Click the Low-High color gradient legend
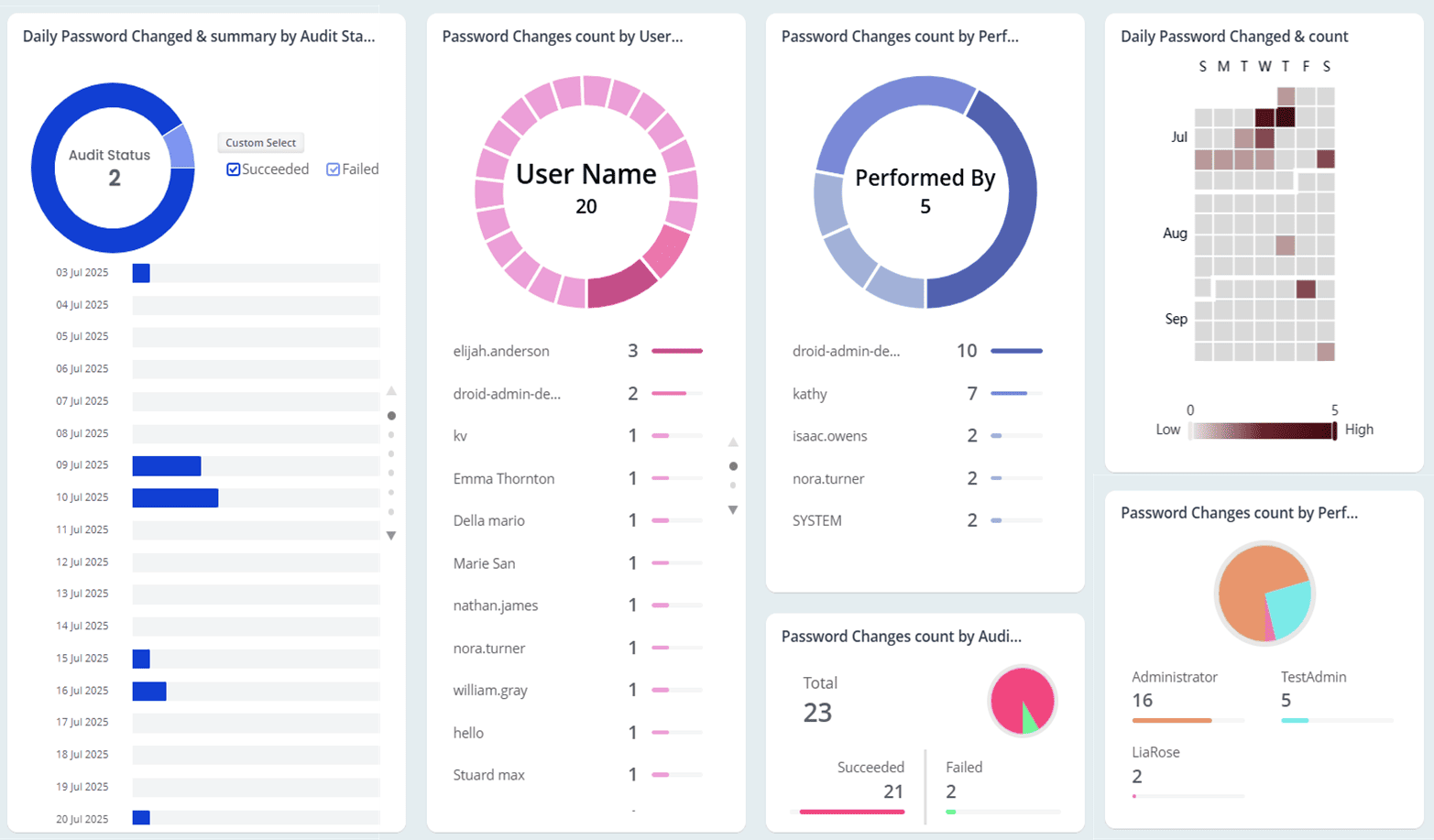Screen dimensions: 1434x840 [1263, 428]
